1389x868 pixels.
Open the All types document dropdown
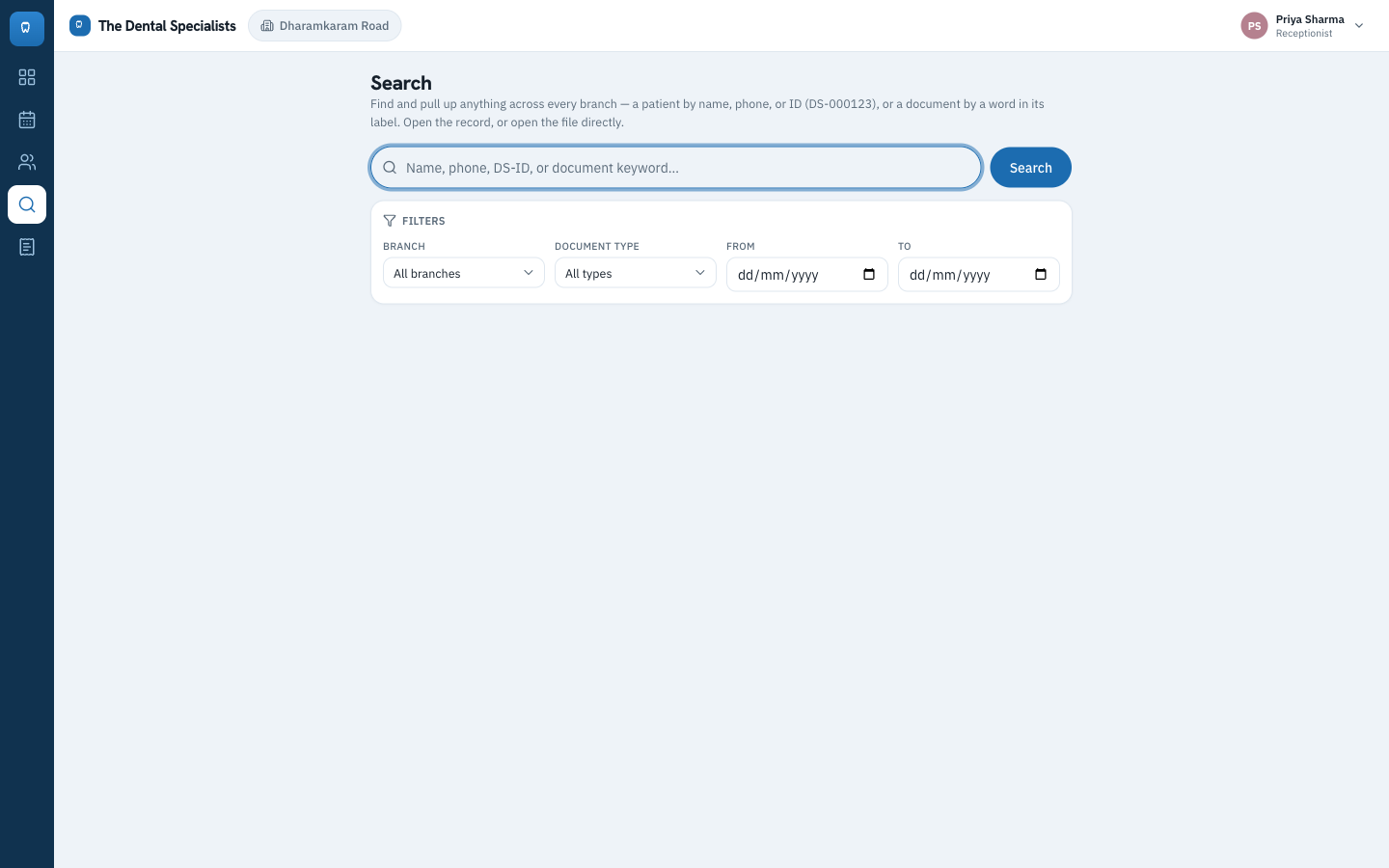click(x=636, y=273)
